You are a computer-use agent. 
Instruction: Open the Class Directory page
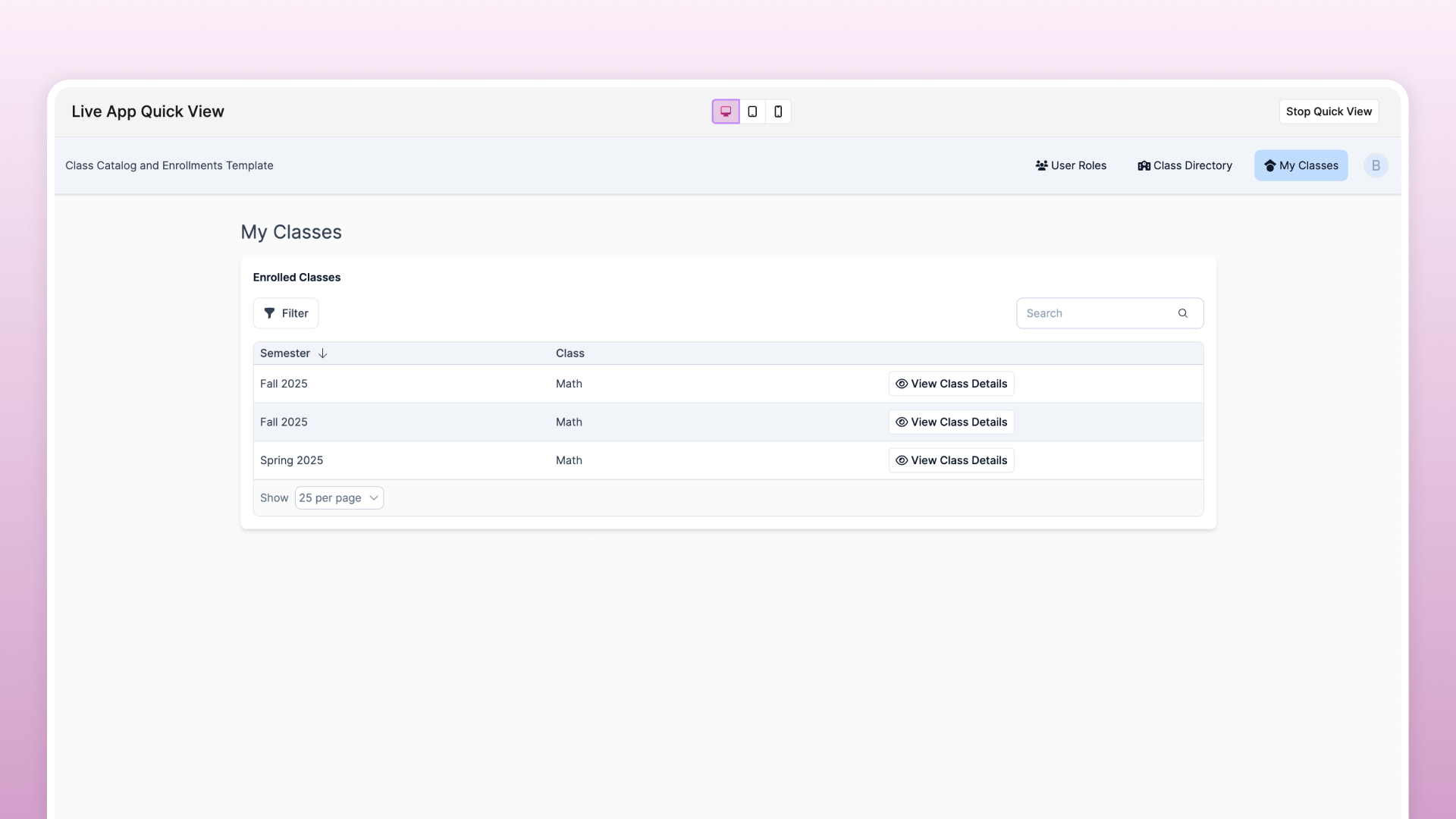tap(1185, 165)
